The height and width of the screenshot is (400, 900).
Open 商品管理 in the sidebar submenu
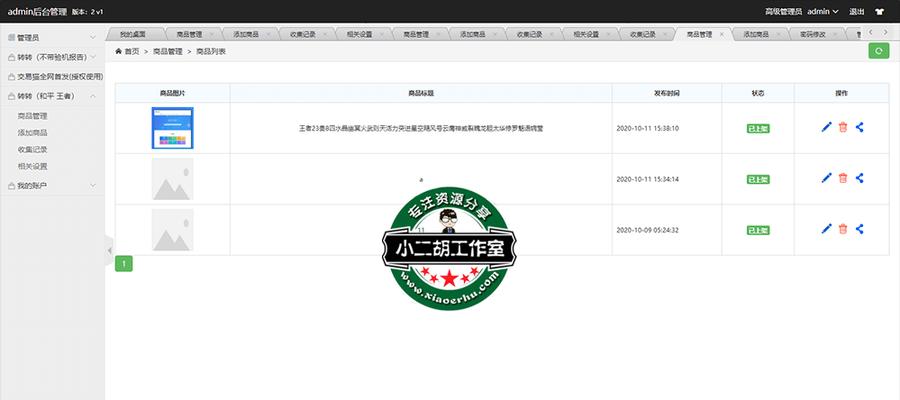click(x=32, y=116)
